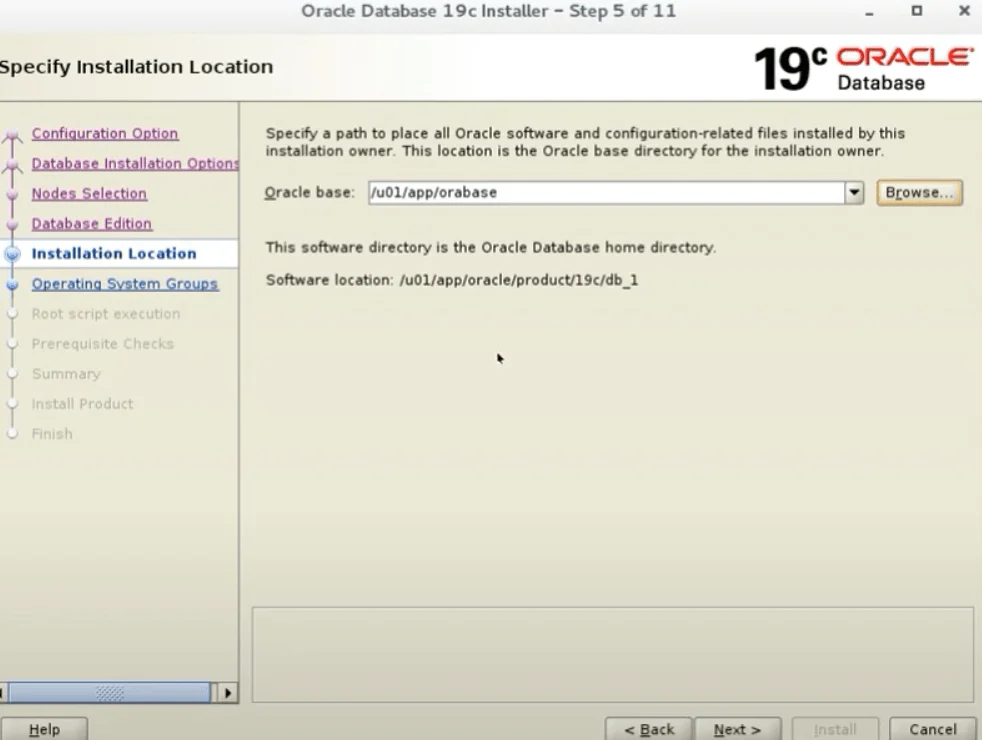Click the disabled Install button
The height and width of the screenshot is (740, 982).
pyautogui.click(x=835, y=729)
